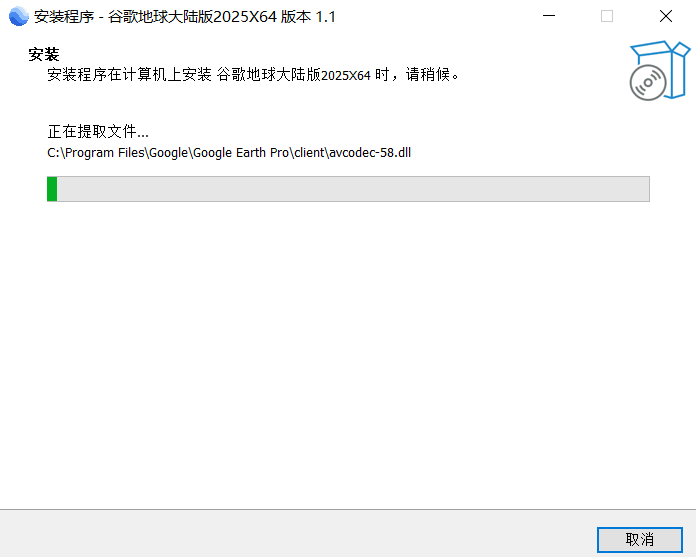This screenshot has height=557, width=696.
Task: Click the bold 安装 heading
Action: [x=44, y=54]
